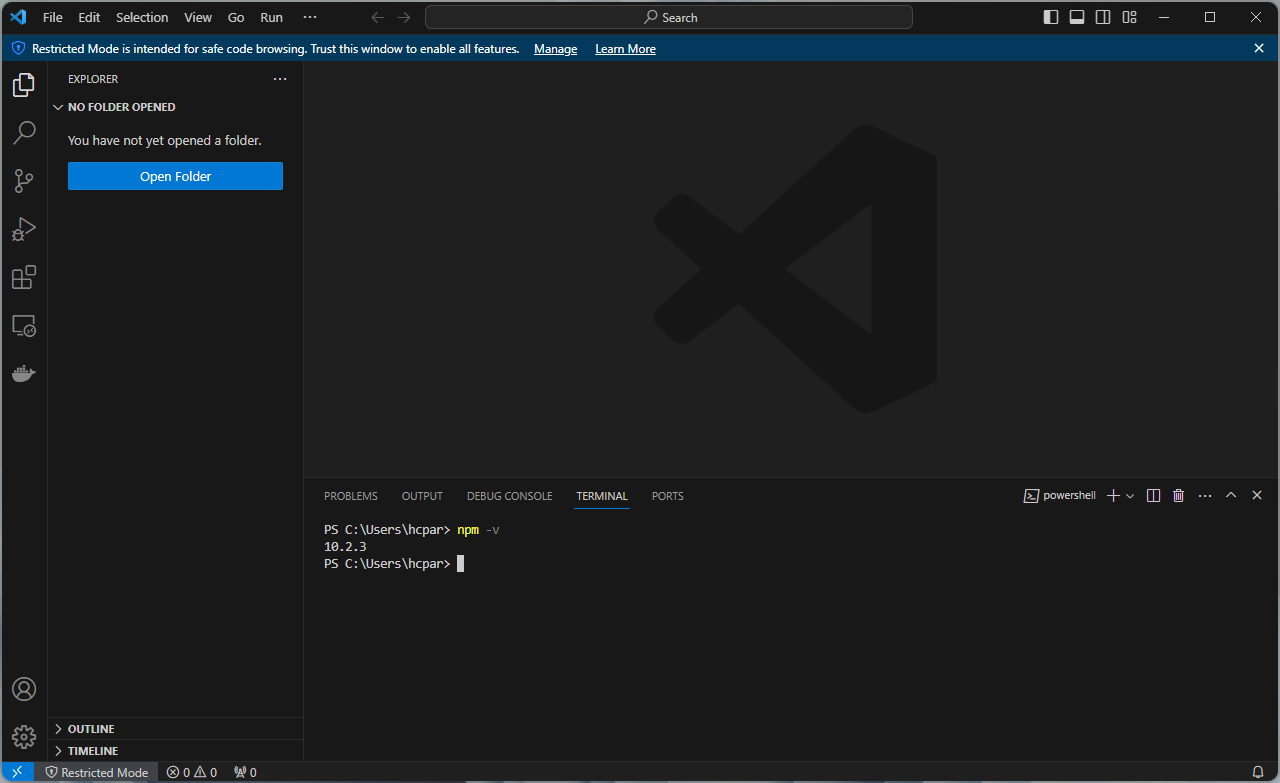Click 'You have not yet opened a folder.' text
1280x783 pixels.
pyautogui.click(x=165, y=141)
